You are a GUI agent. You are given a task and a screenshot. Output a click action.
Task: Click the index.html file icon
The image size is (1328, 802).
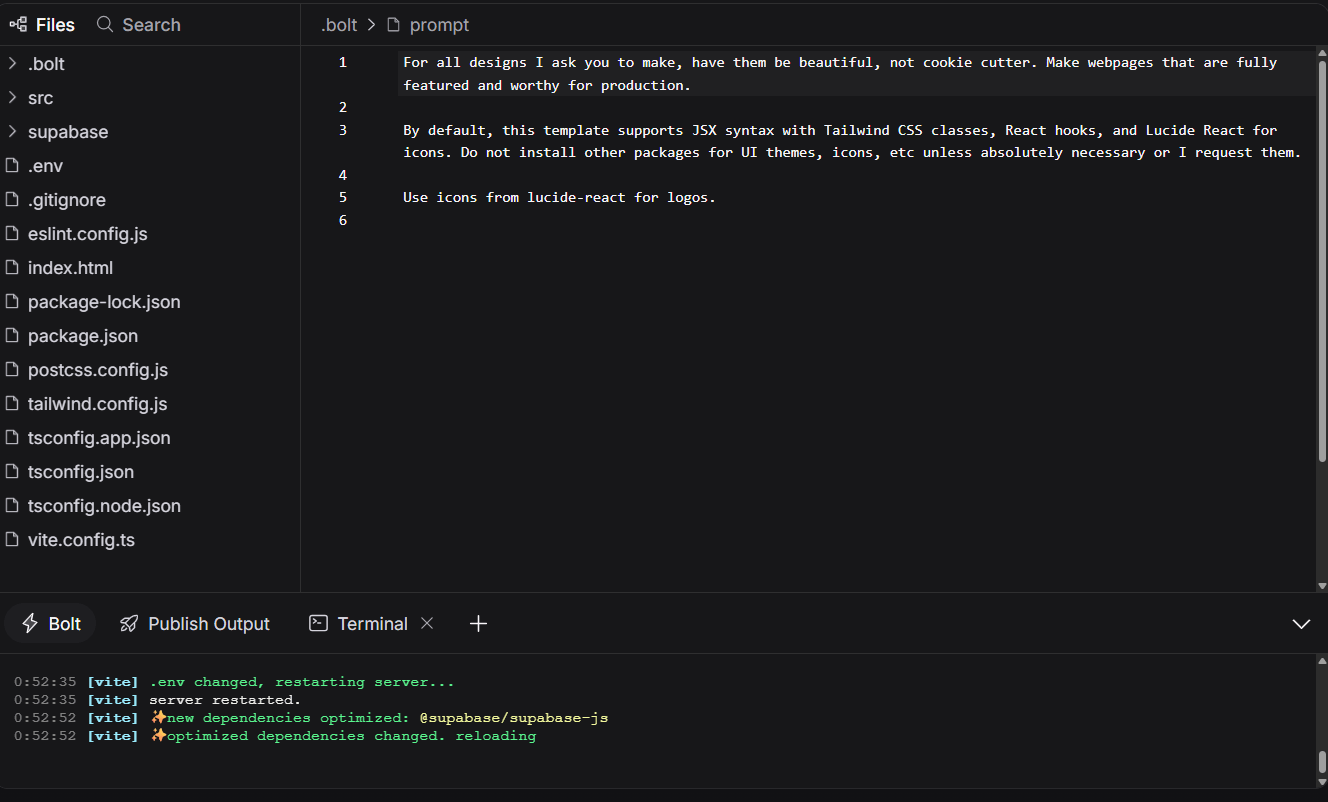click(x=12, y=268)
